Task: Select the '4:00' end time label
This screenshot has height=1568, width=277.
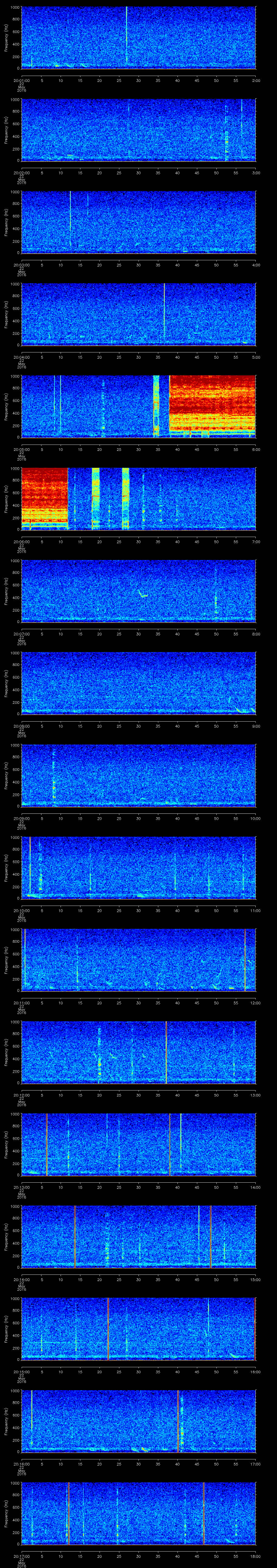Action: [256, 265]
